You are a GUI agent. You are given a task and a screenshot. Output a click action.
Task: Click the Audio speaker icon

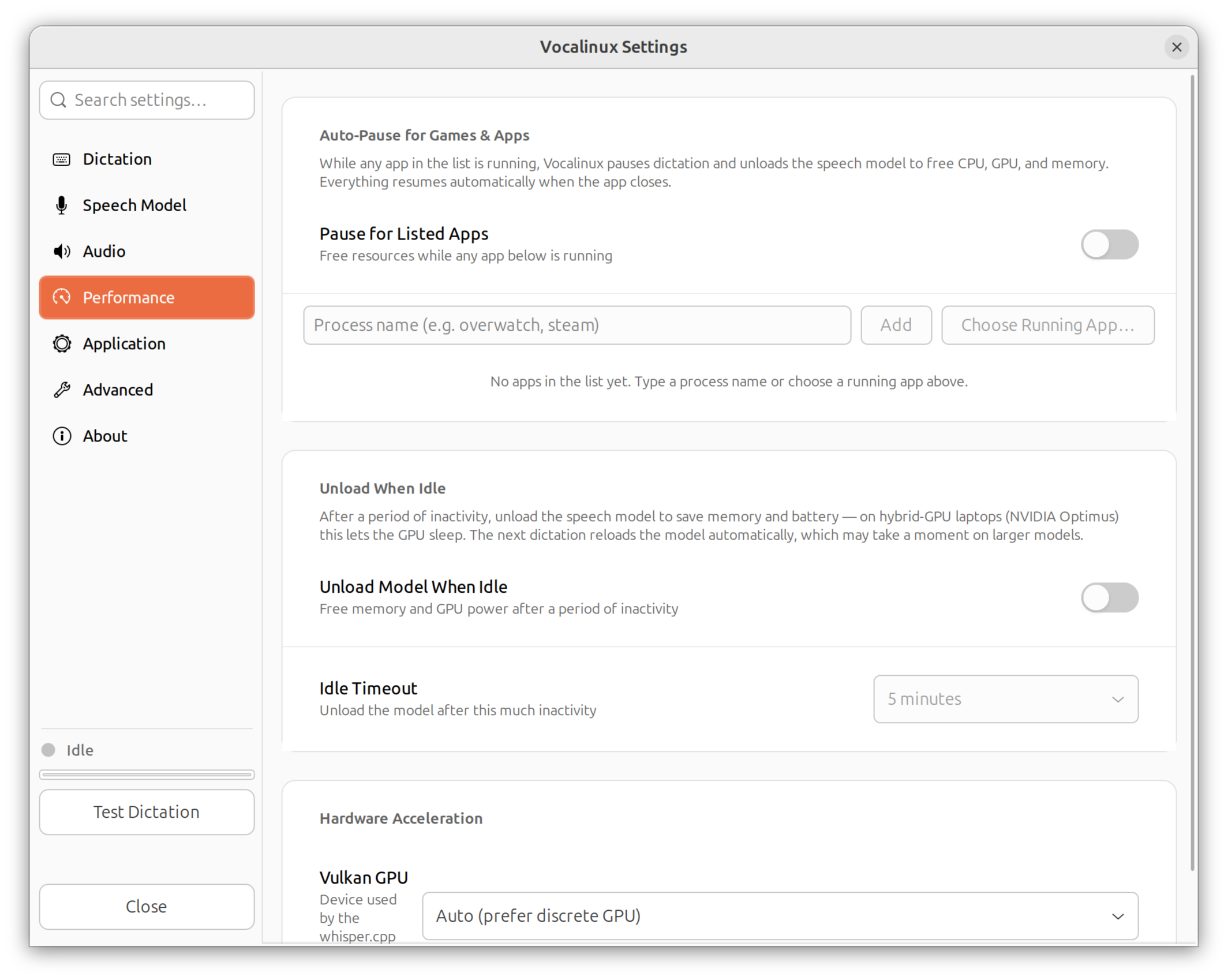pyautogui.click(x=61, y=252)
